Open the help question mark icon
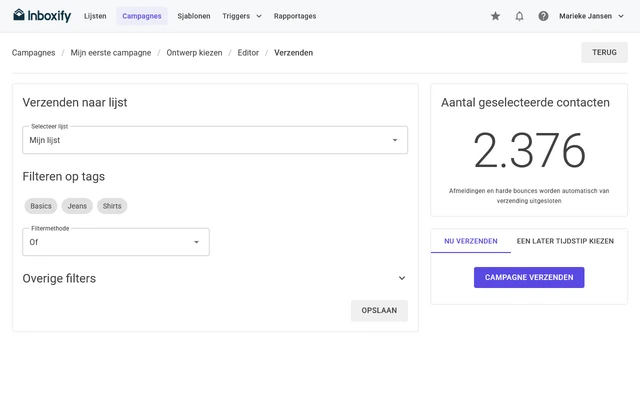Screen dimensions: 640x400 coord(543,16)
